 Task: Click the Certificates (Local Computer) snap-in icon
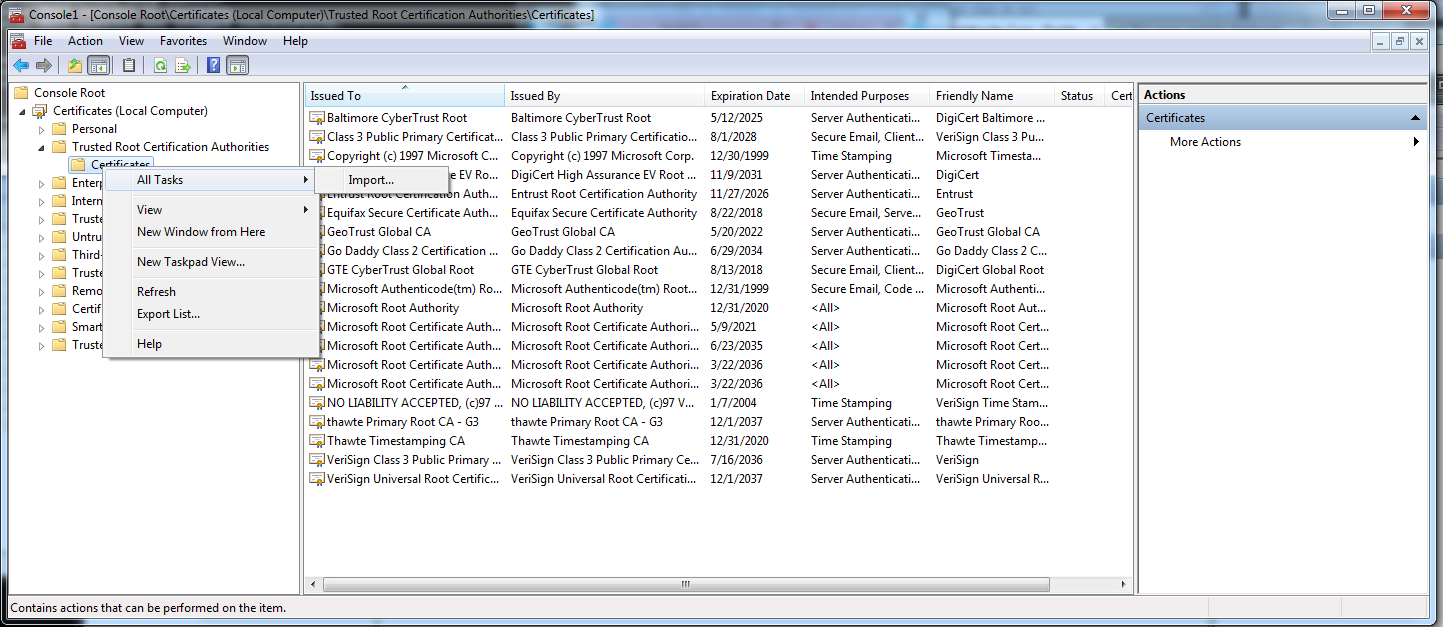point(41,111)
